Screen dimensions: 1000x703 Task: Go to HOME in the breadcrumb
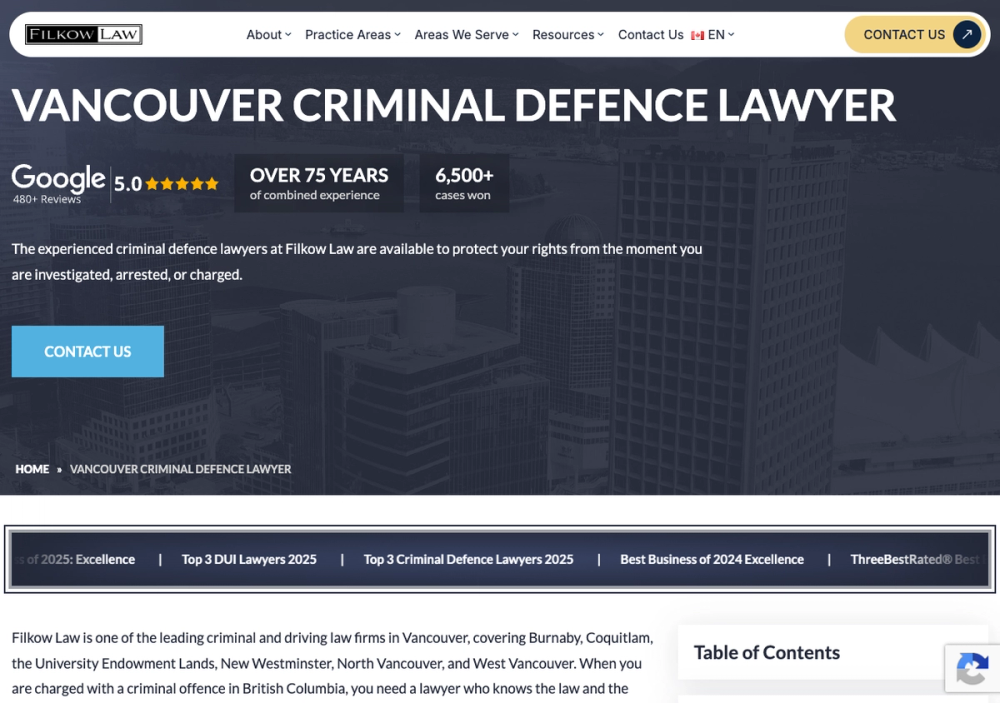point(32,470)
